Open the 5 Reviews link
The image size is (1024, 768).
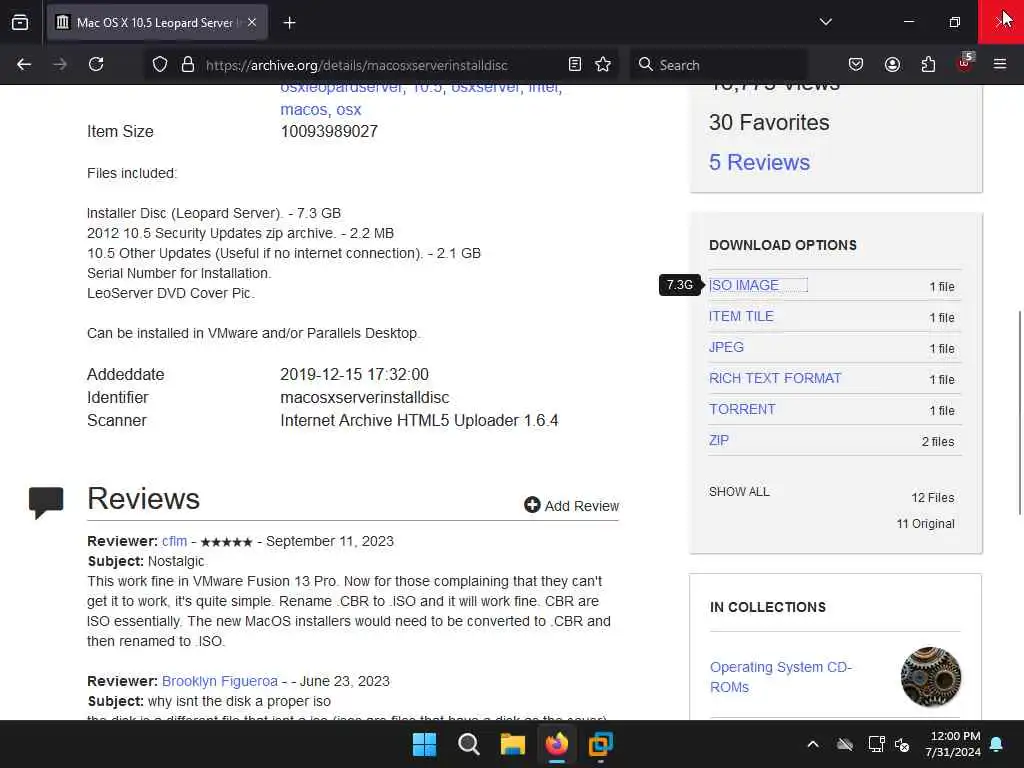(760, 162)
